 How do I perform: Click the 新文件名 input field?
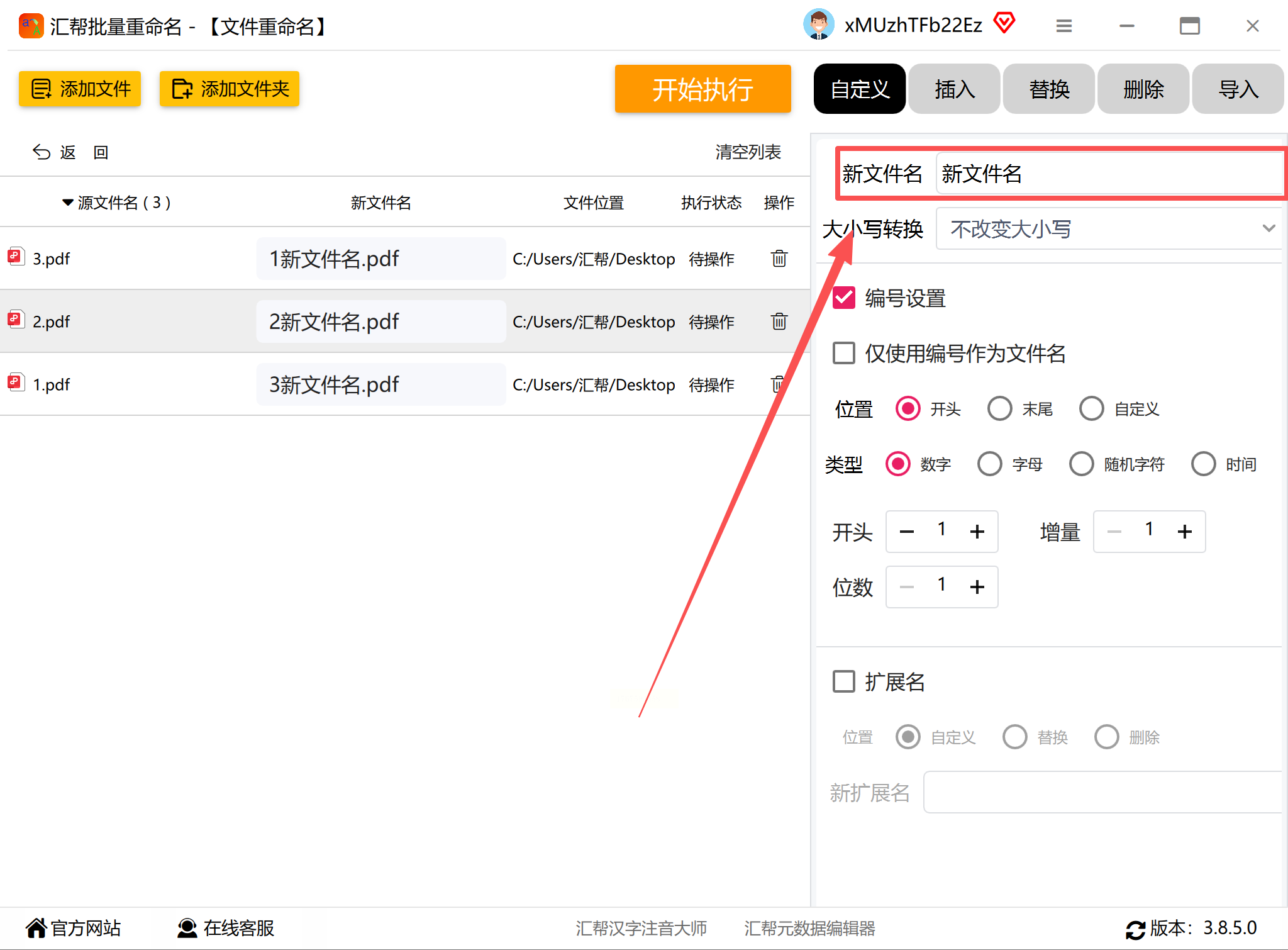1108,174
